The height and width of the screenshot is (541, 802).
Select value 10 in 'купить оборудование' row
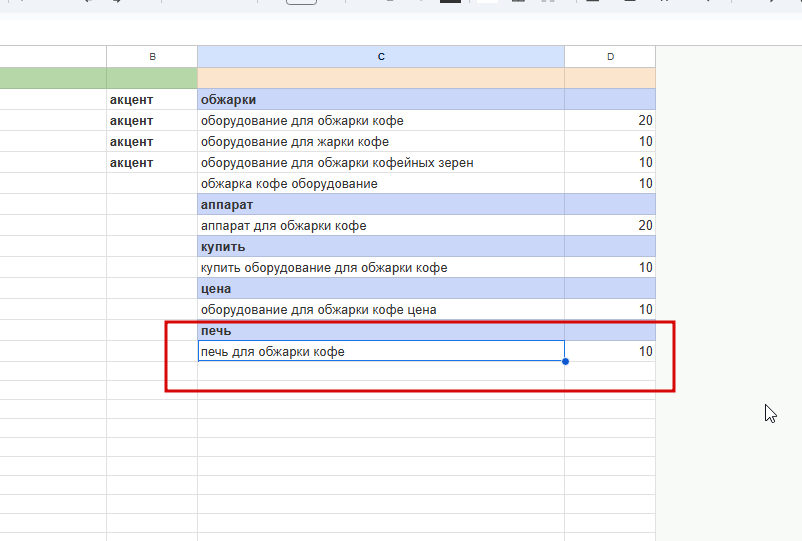point(610,267)
